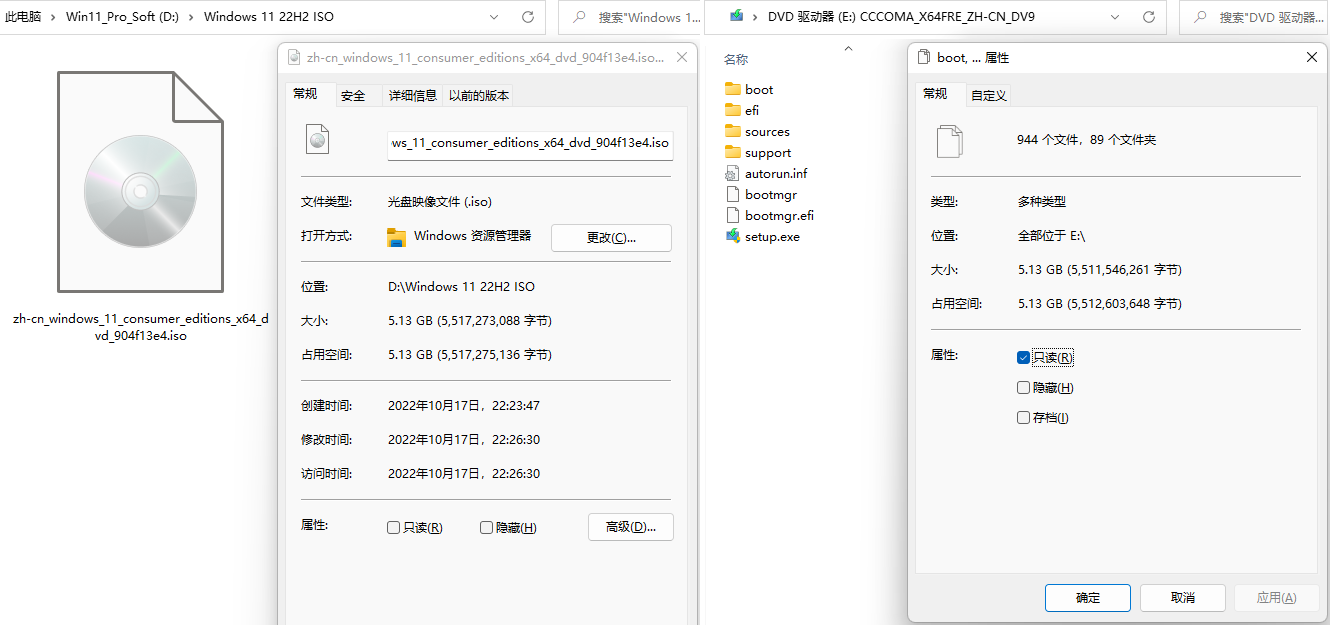Click the efi folder icon
This screenshot has height=625, width=1330.
732,110
